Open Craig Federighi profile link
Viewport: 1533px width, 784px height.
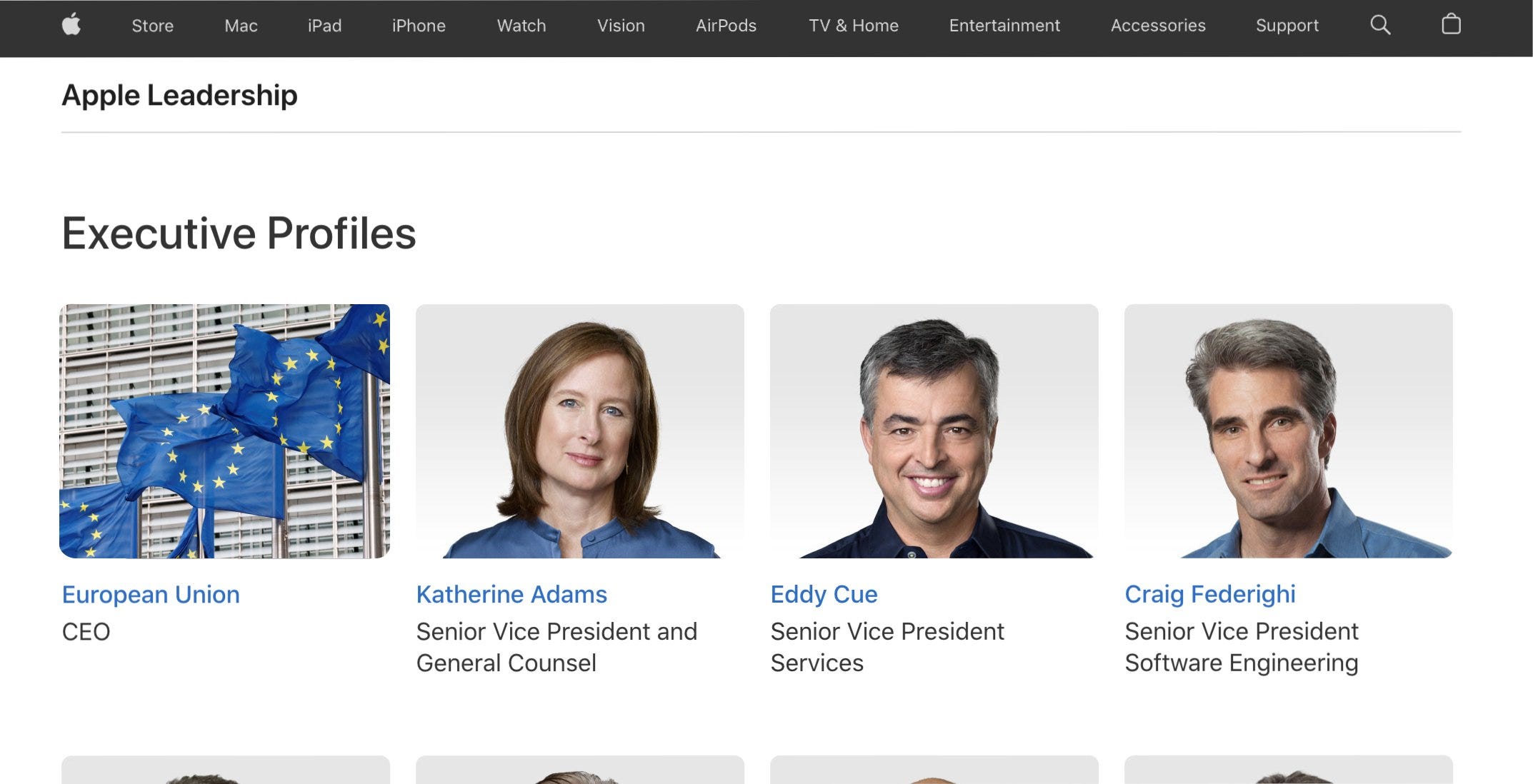click(1210, 594)
